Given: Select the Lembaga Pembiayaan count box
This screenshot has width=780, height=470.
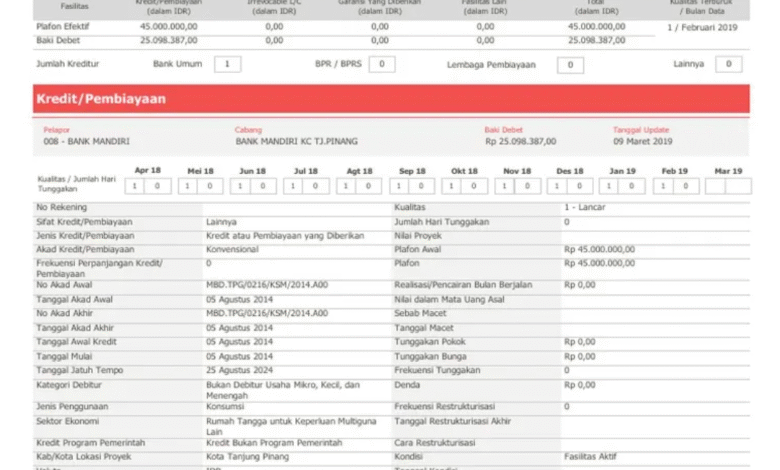Looking at the screenshot, I should (x=570, y=65).
